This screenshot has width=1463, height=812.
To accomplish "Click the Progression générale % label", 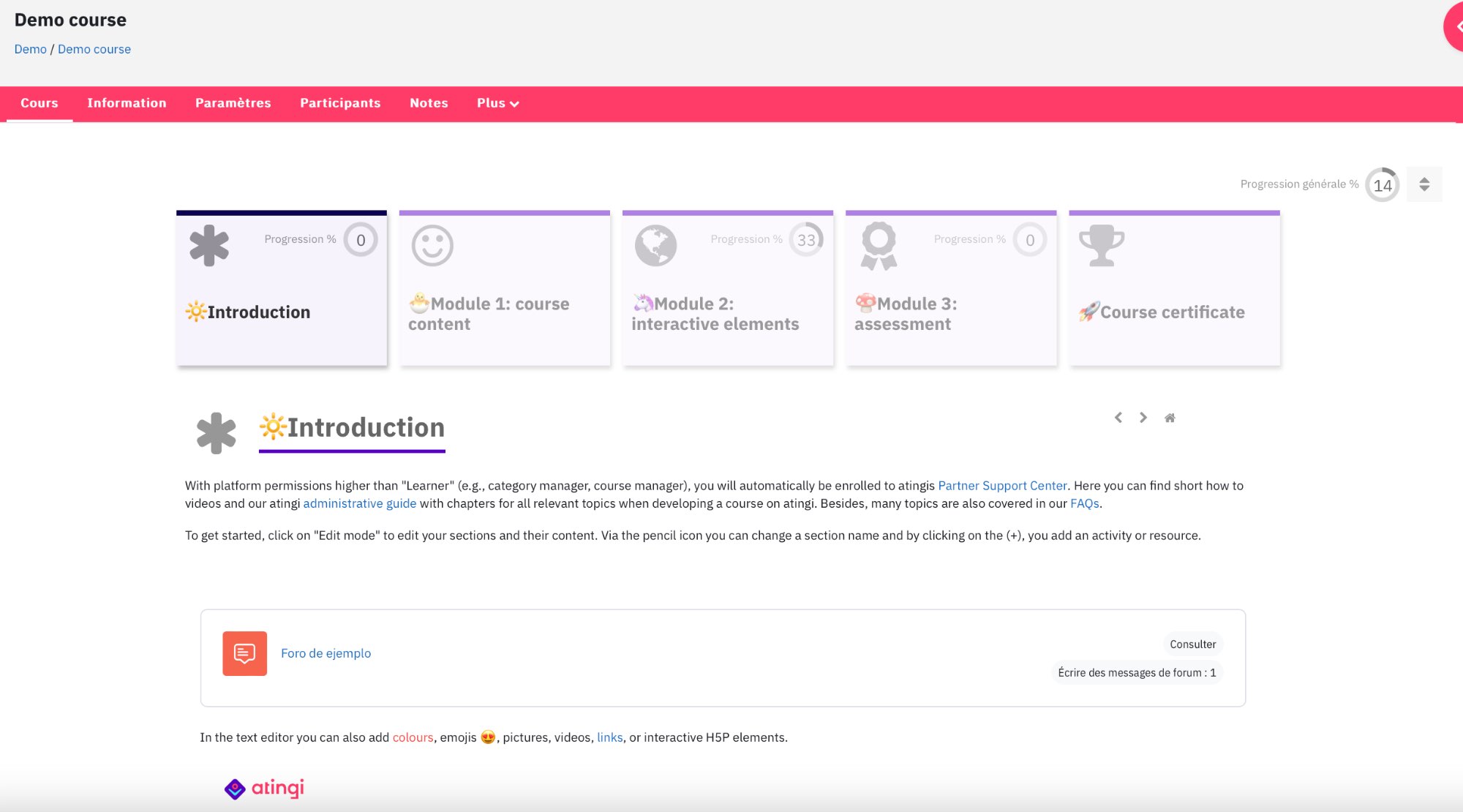I will click(x=1299, y=184).
